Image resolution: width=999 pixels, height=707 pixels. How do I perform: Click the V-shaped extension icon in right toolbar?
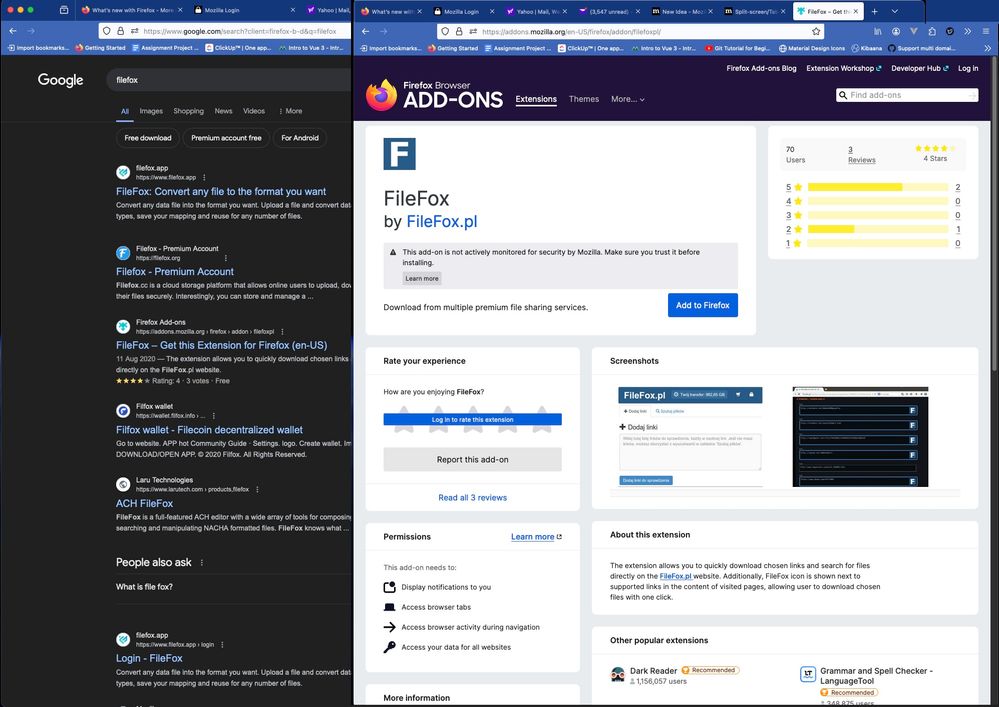914,31
